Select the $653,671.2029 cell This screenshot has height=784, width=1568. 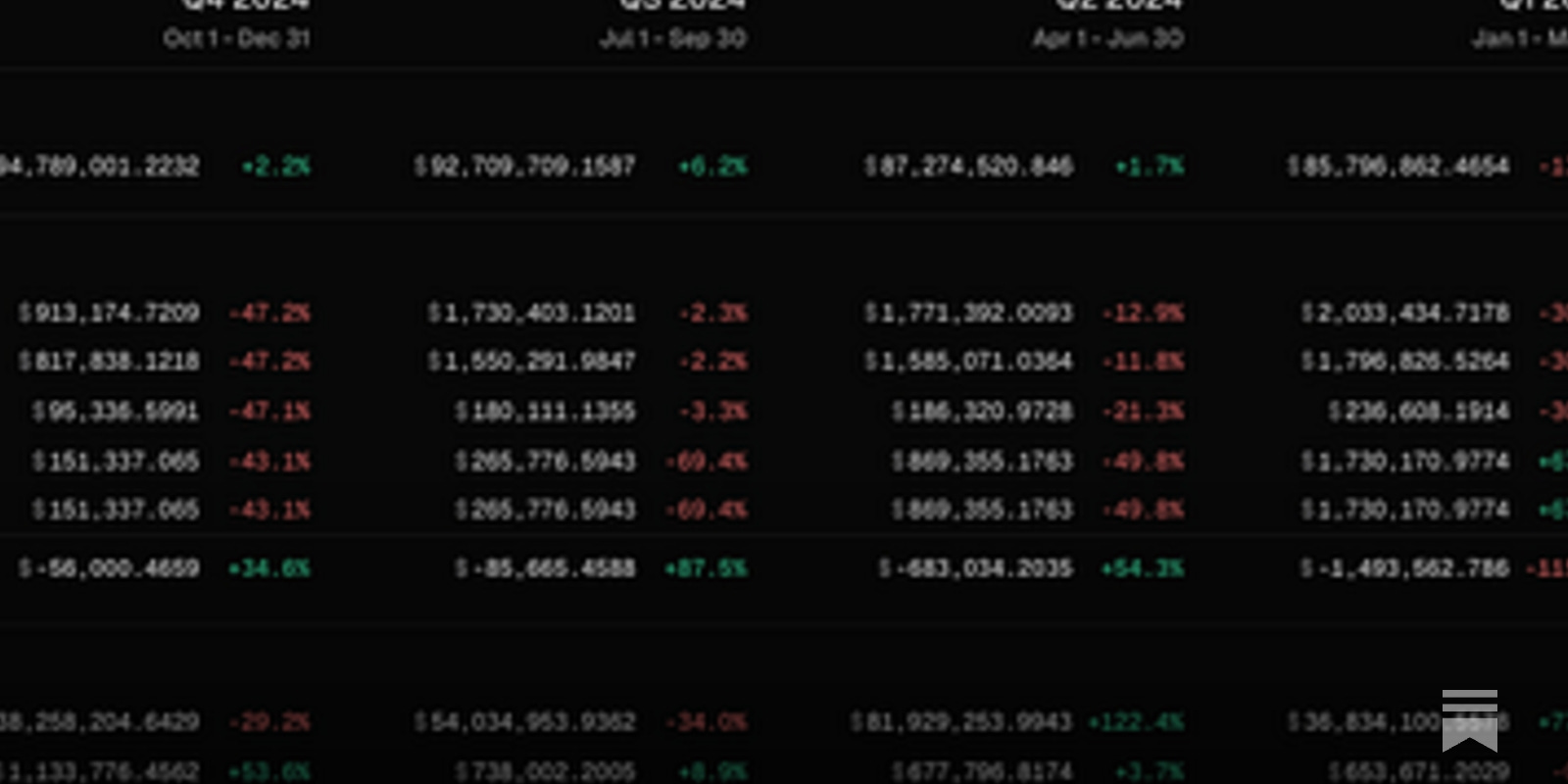(1419, 771)
